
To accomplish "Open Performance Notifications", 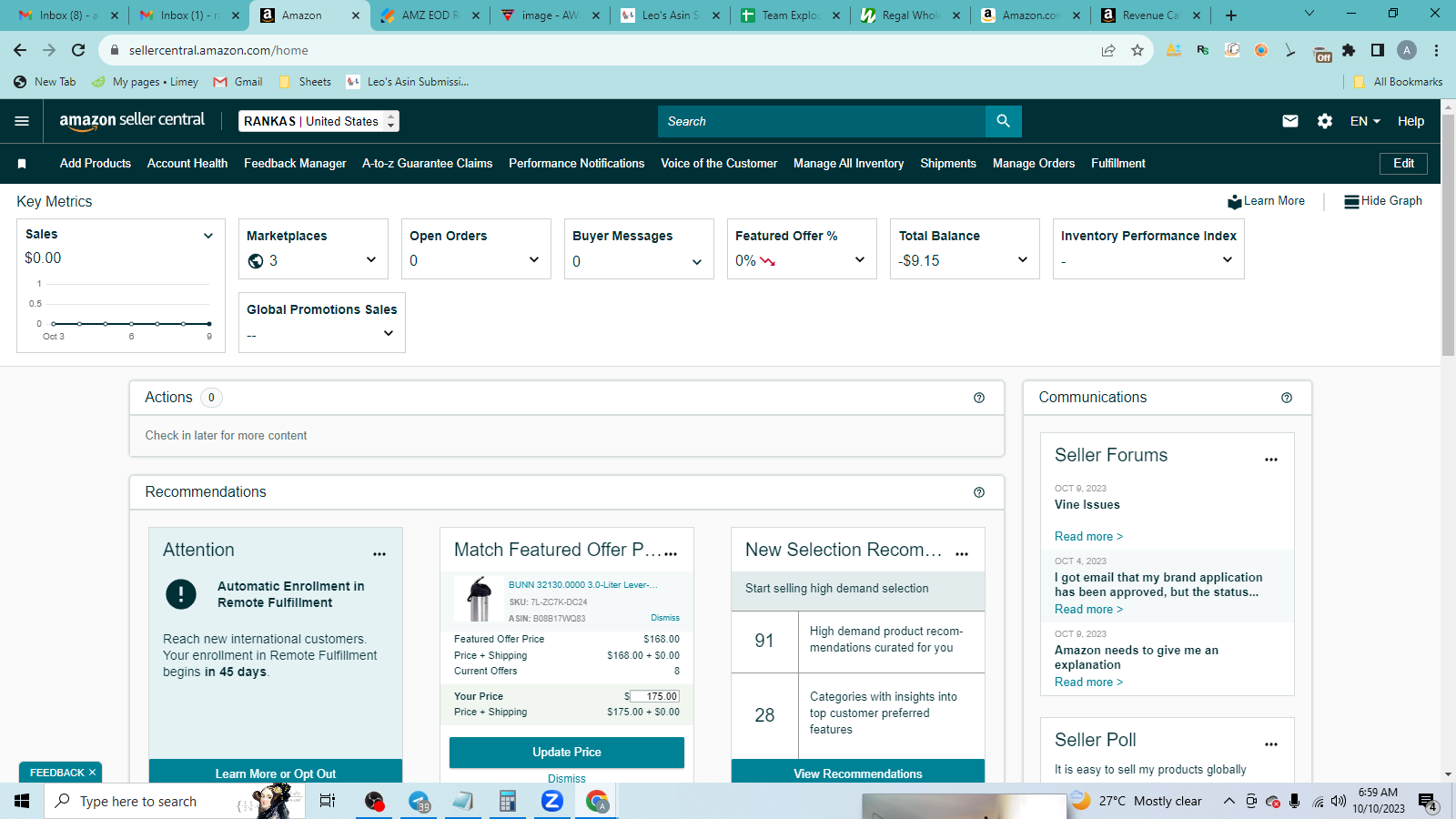I will [x=577, y=164].
